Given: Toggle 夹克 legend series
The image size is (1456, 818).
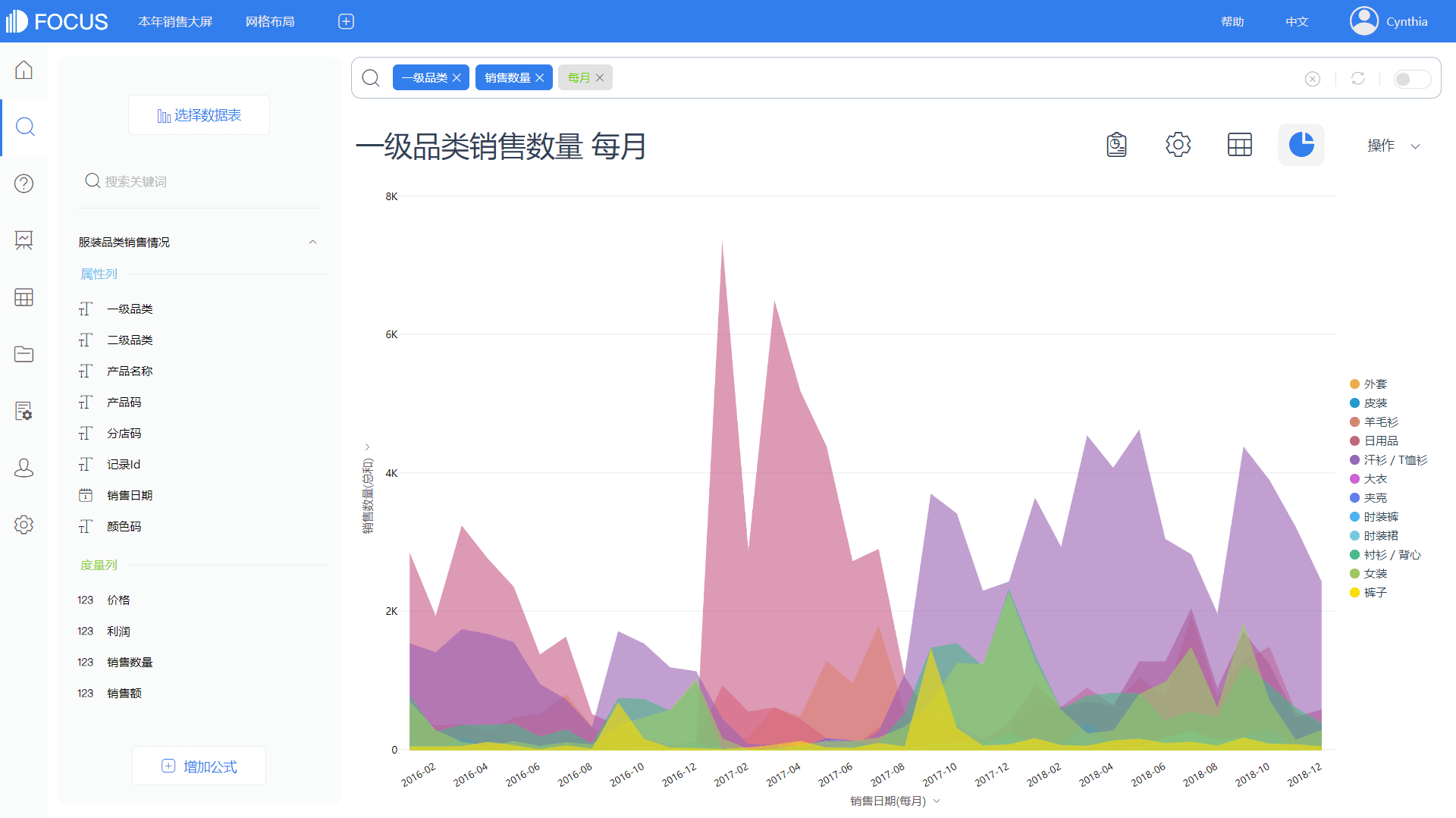Looking at the screenshot, I should (1368, 497).
